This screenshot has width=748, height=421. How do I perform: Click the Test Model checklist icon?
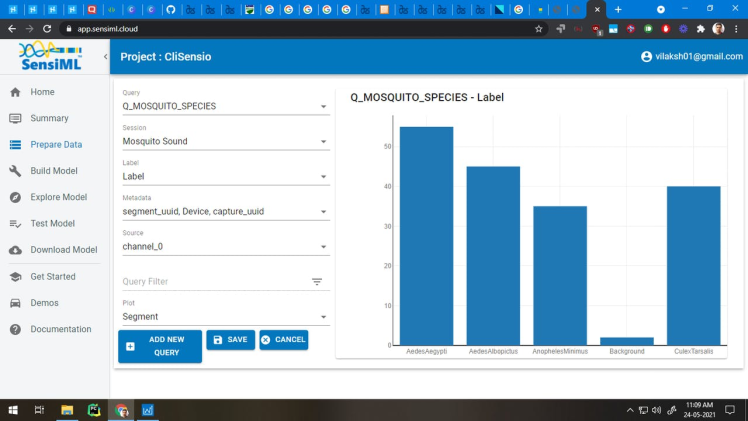click(x=15, y=224)
